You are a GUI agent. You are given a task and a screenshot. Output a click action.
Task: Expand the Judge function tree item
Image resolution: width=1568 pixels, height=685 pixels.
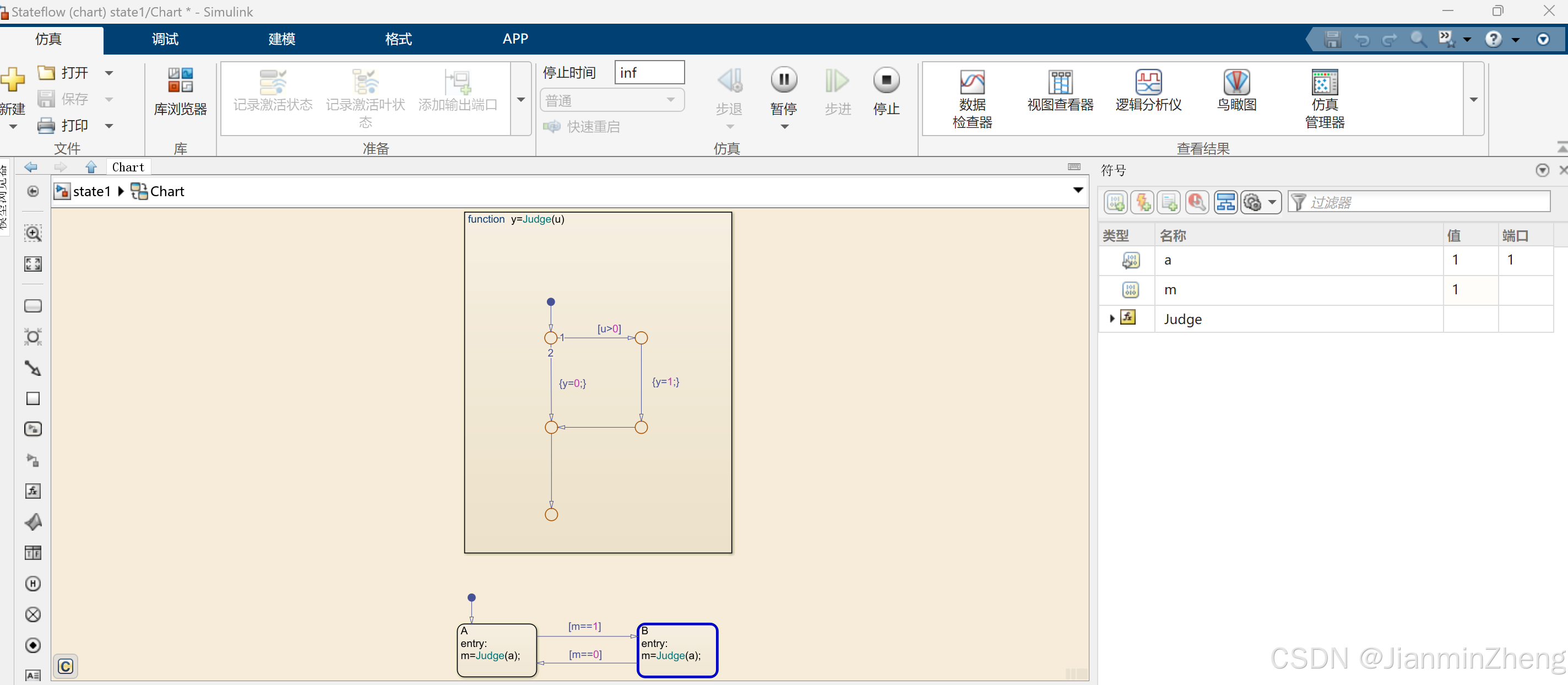[x=1111, y=319]
